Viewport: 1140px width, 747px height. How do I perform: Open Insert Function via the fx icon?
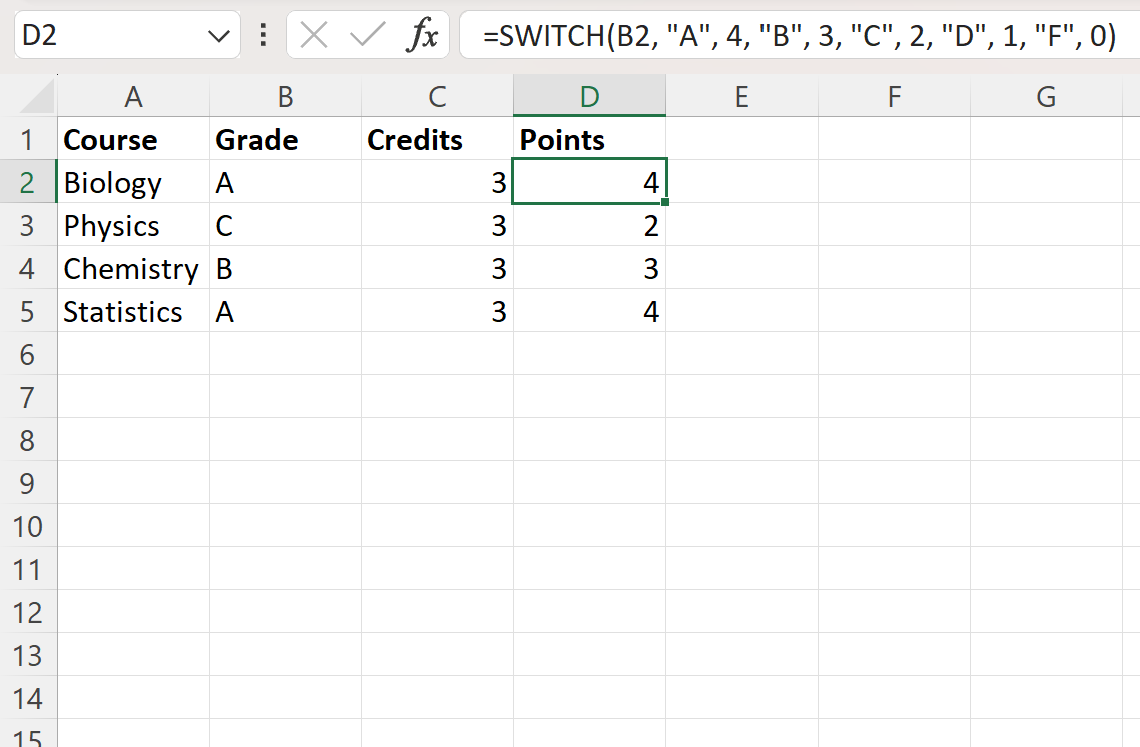tap(422, 35)
